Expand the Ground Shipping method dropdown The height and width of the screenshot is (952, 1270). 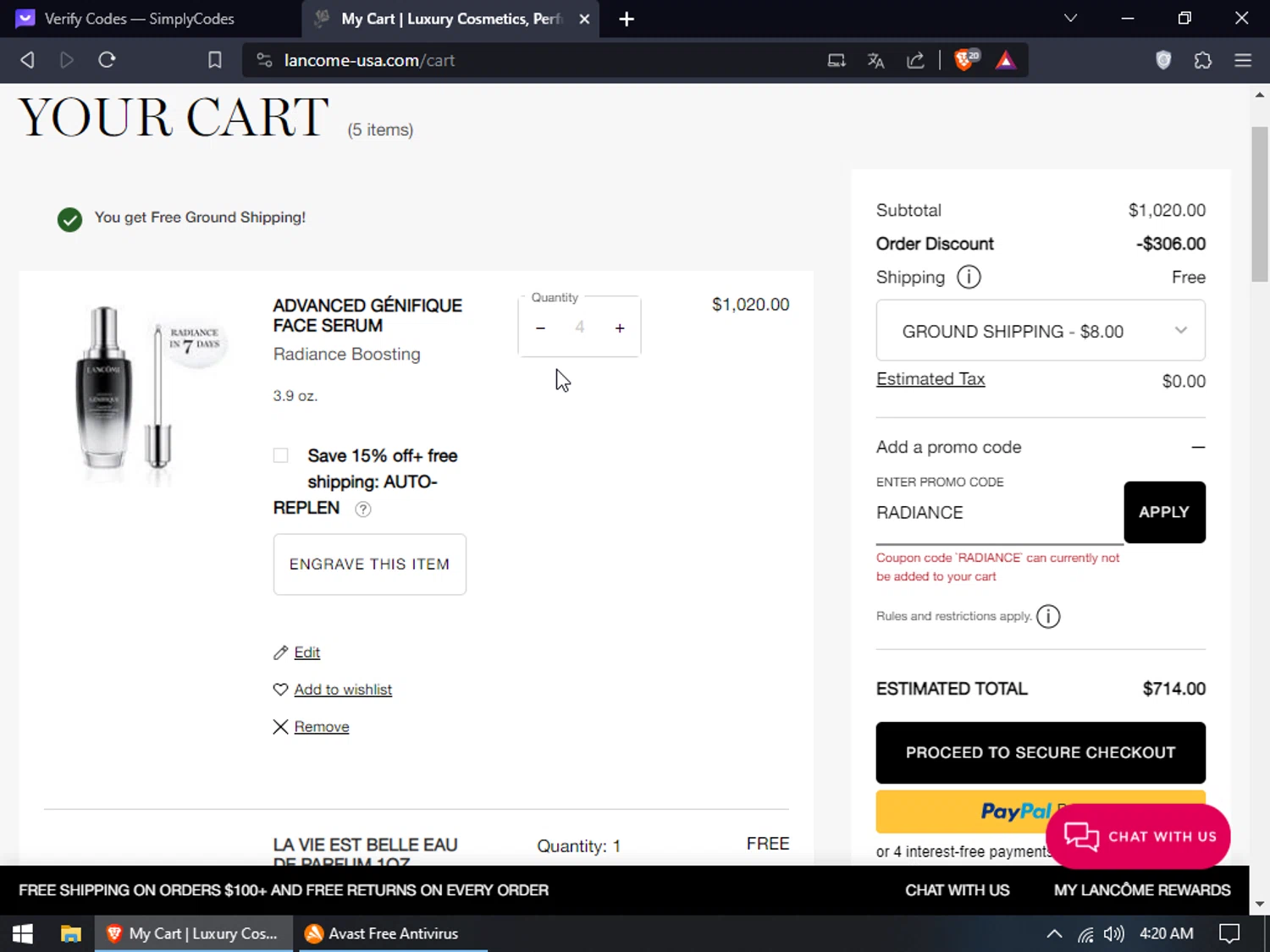point(1041,331)
